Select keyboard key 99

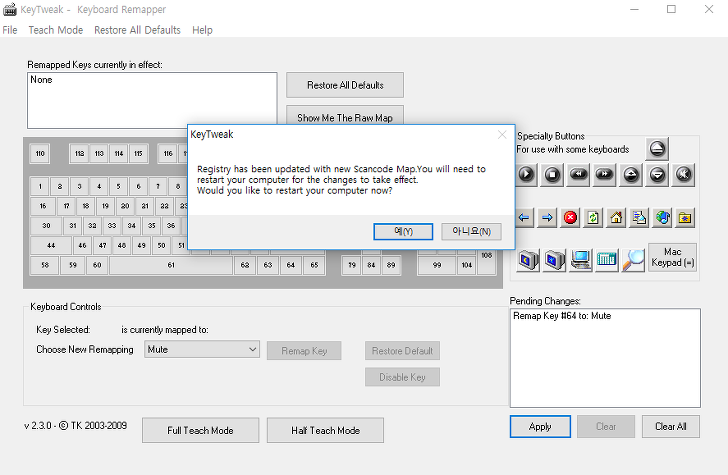coord(437,265)
